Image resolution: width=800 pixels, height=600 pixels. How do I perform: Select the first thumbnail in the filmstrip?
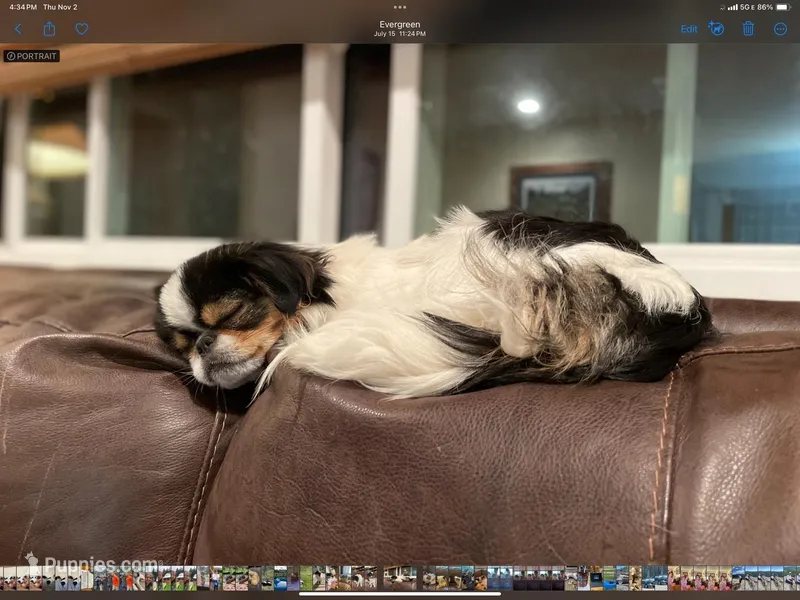click(x=7, y=578)
